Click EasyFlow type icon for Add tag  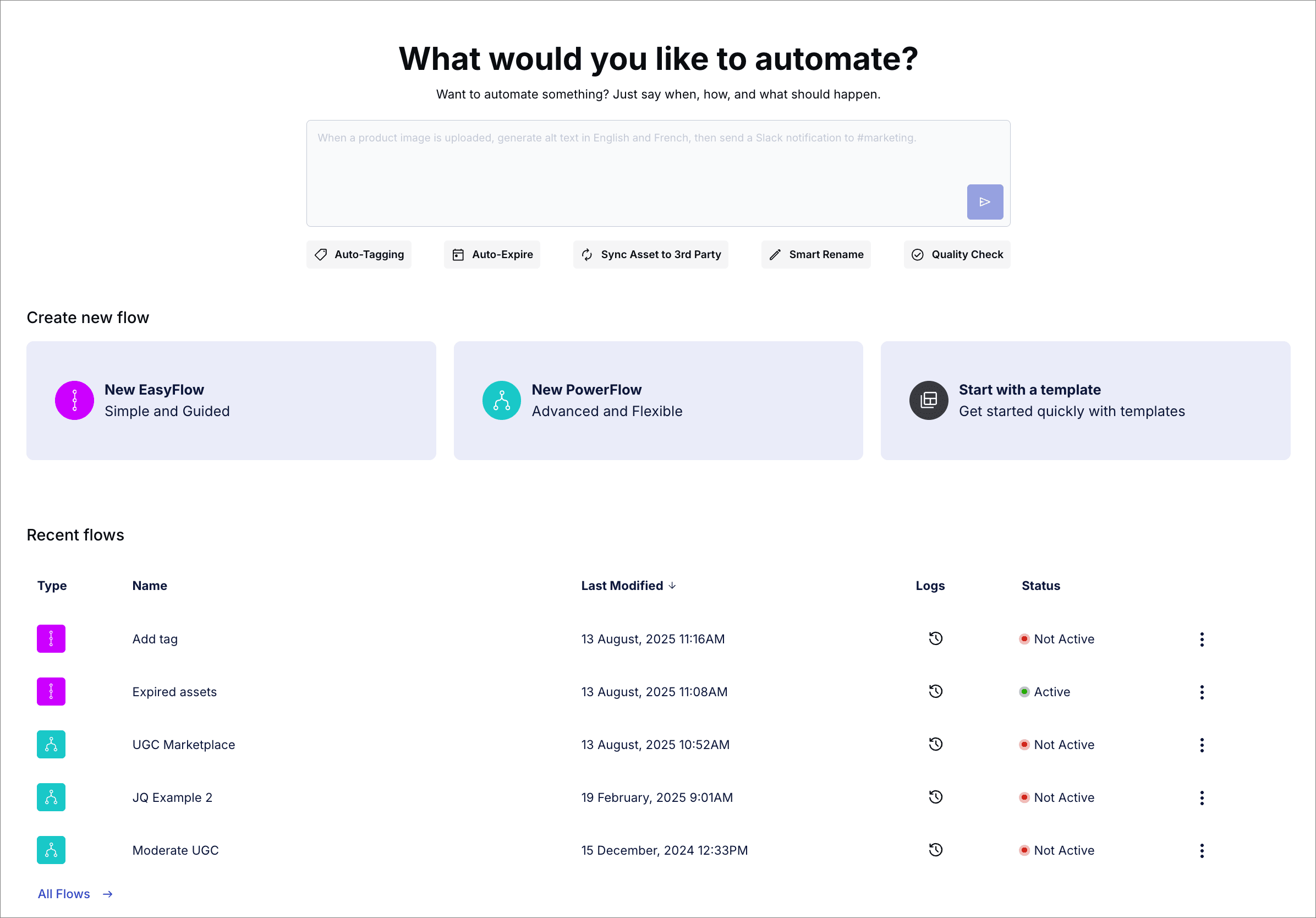coord(51,639)
